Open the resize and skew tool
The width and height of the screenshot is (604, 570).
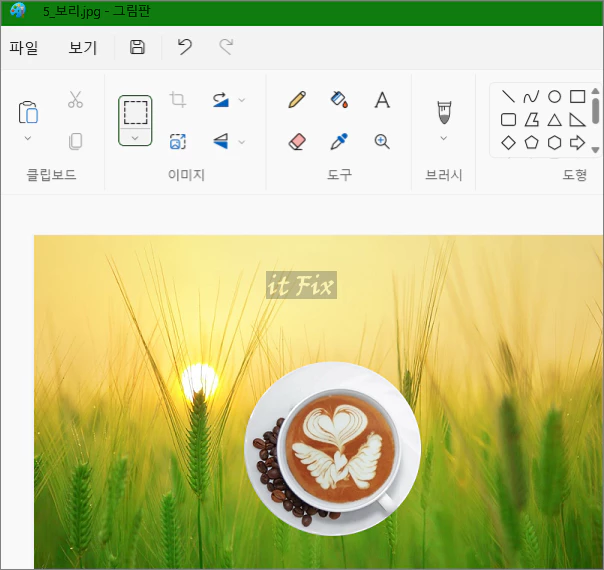tap(178, 142)
